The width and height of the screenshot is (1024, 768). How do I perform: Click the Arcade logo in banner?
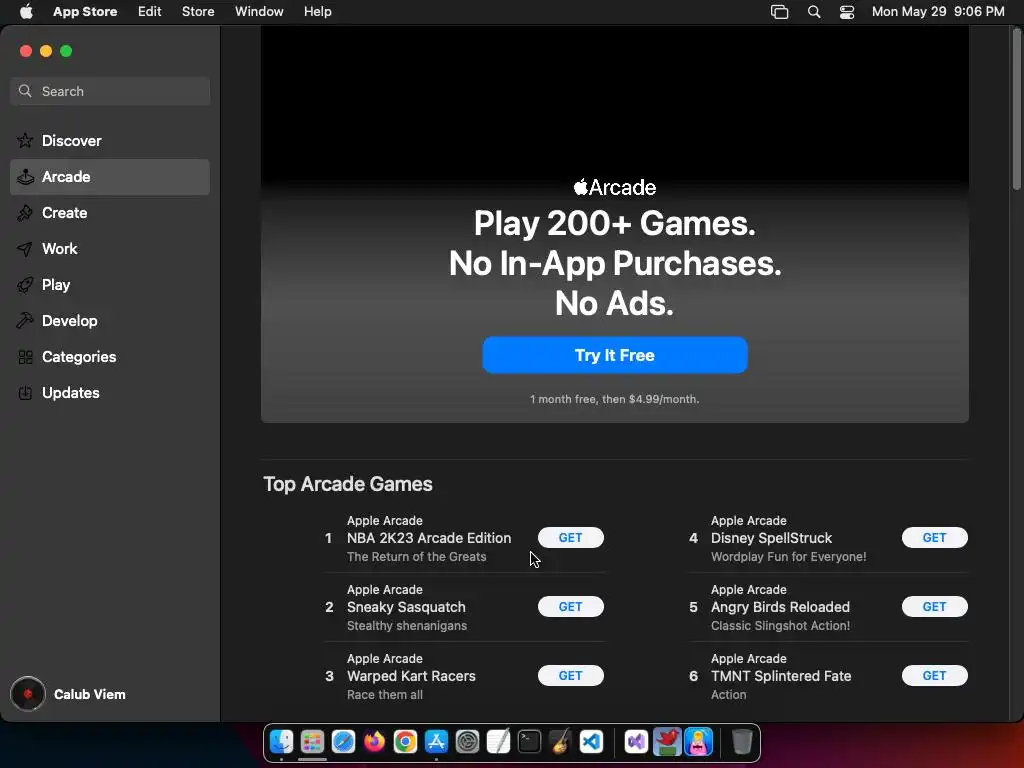615,187
